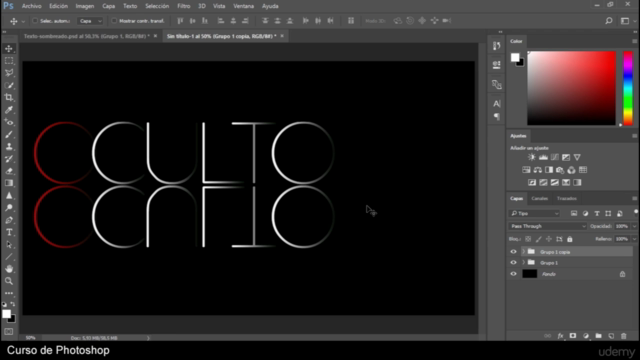
Task: Select the Pen tool
Action: click(x=9, y=220)
